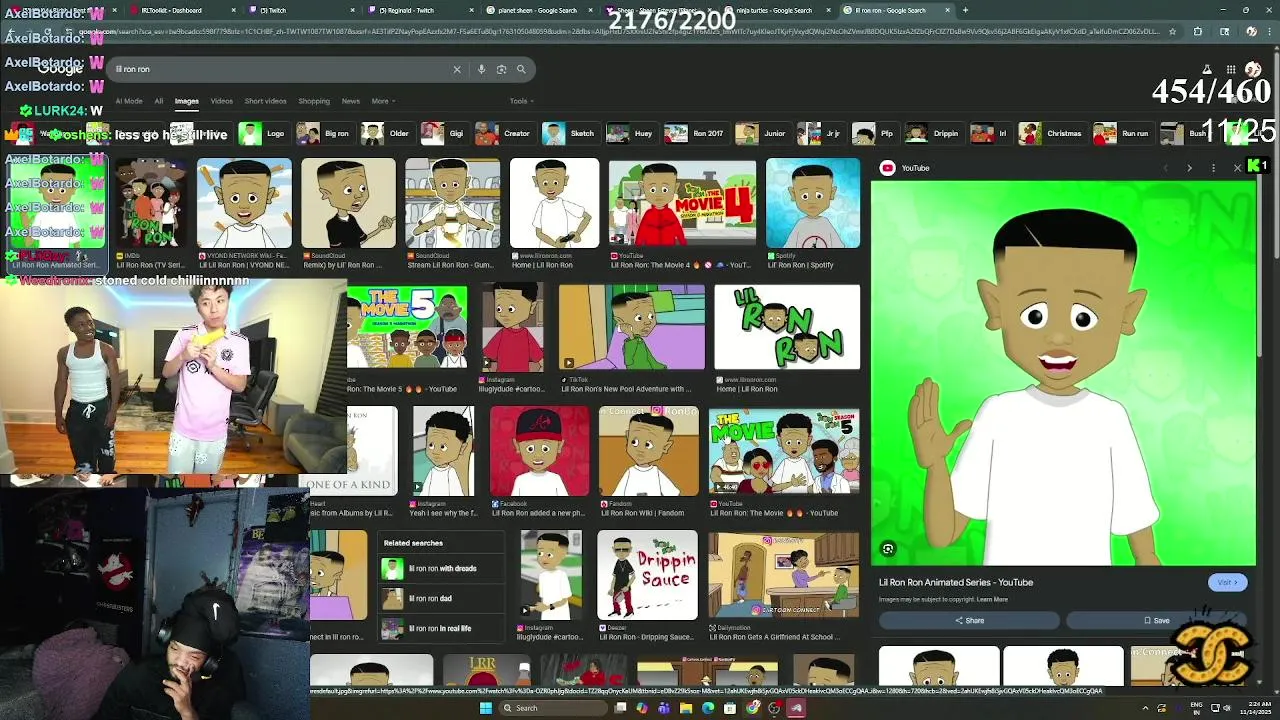Image resolution: width=1280 pixels, height=720 pixels.
Task: Switch to the All results tab
Action: (158, 101)
